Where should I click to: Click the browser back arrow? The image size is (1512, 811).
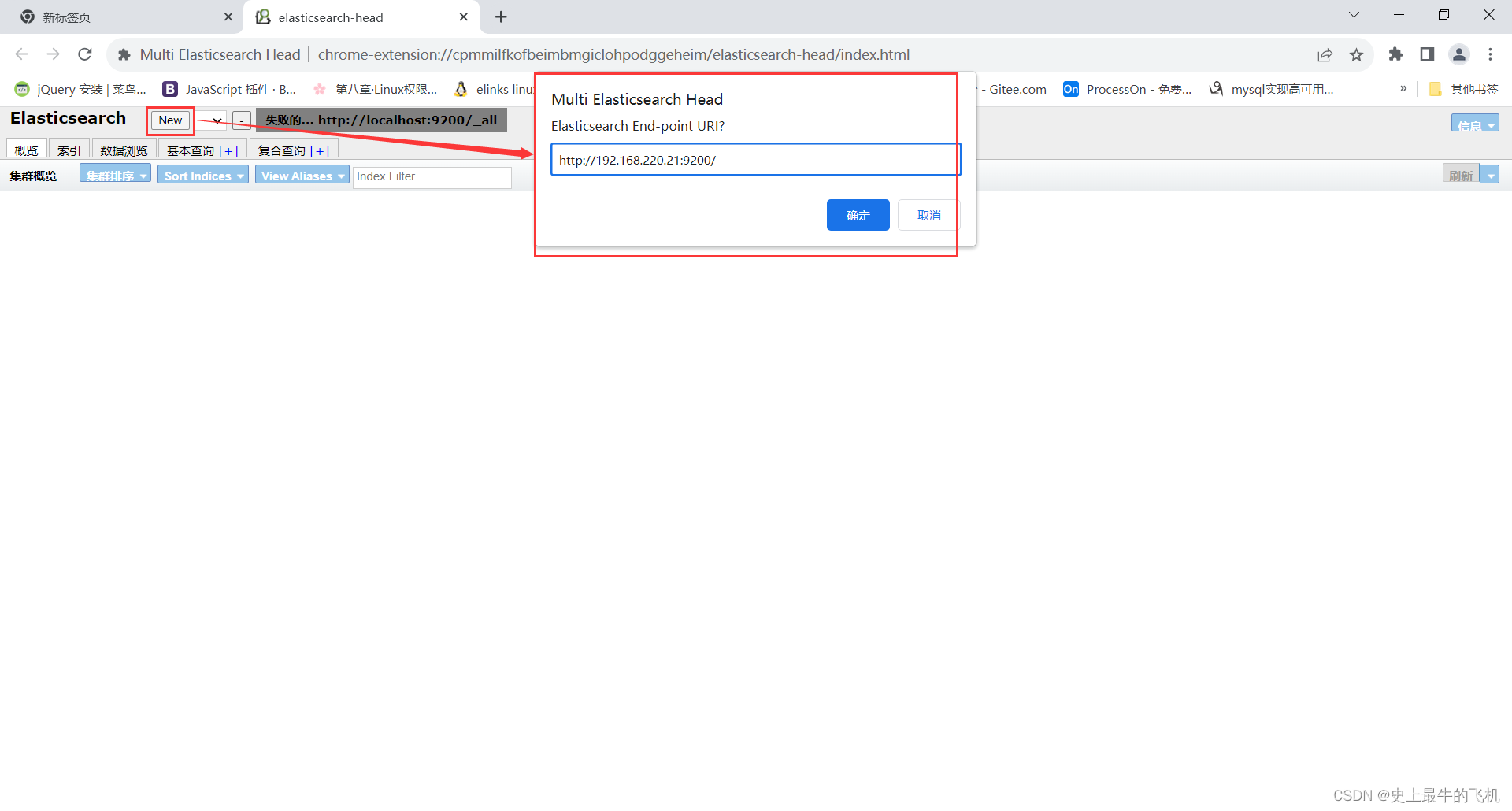22,54
